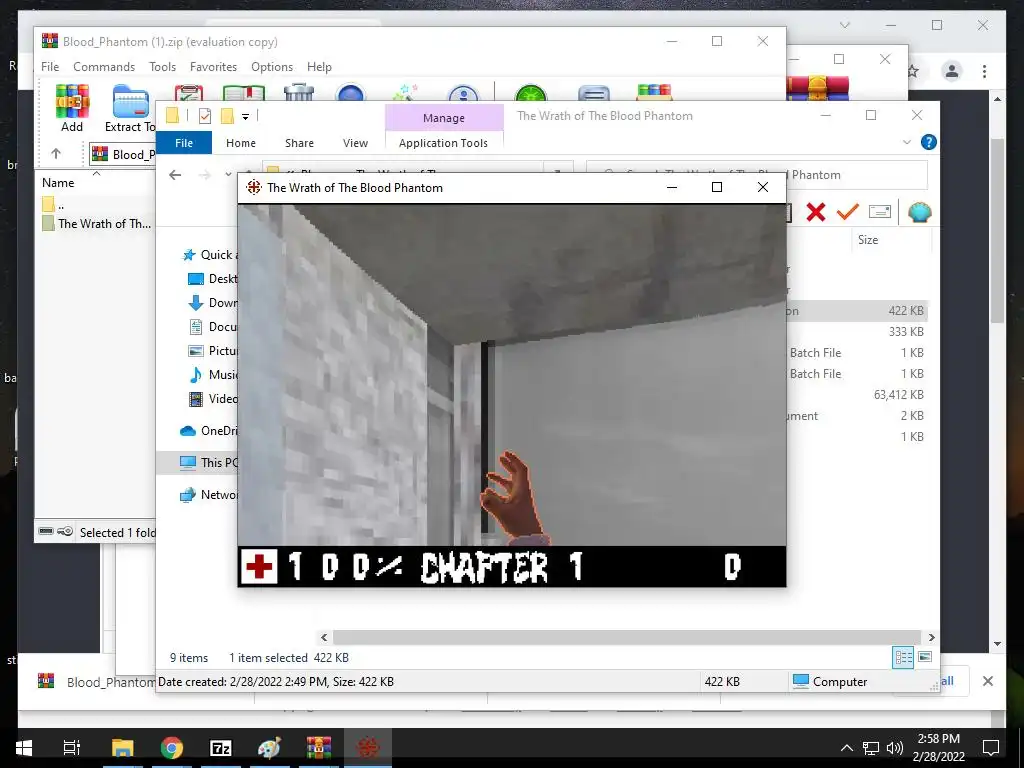Open Task View on taskbar
Image resolution: width=1024 pixels, height=768 pixels.
(71, 748)
